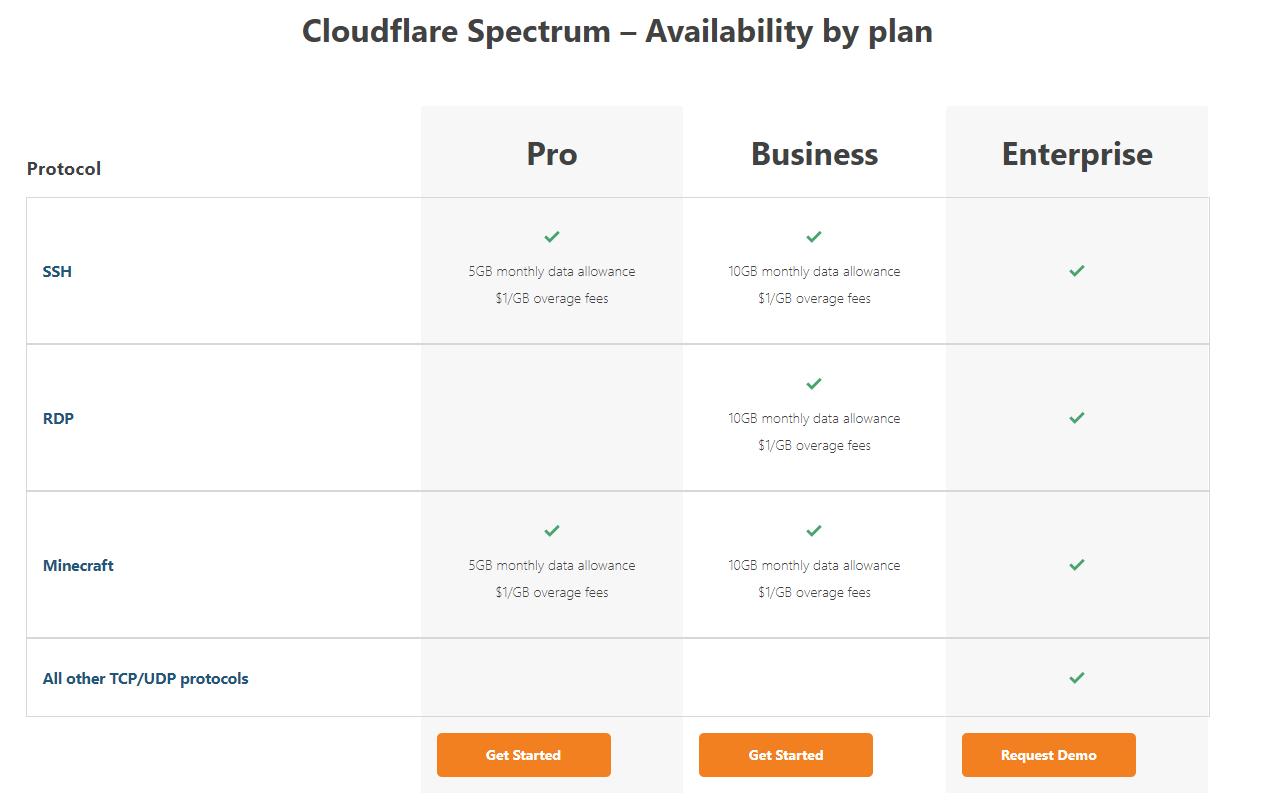Click the RDP checkmark under Enterprise
1266x802 pixels.
pyautogui.click(x=1077, y=418)
